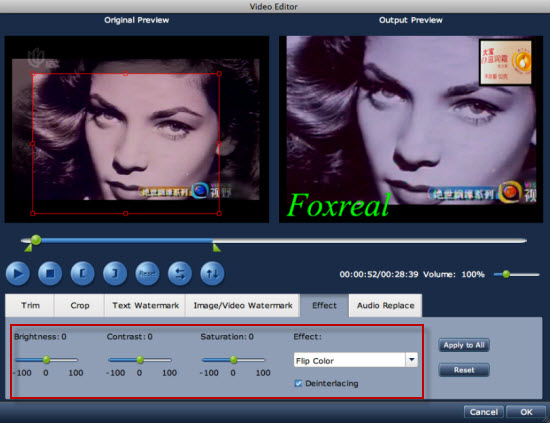Screen dimensions: 550x423
Task: Click the top-middle crop handle in Original Preview
Action: (x=126, y=74)
